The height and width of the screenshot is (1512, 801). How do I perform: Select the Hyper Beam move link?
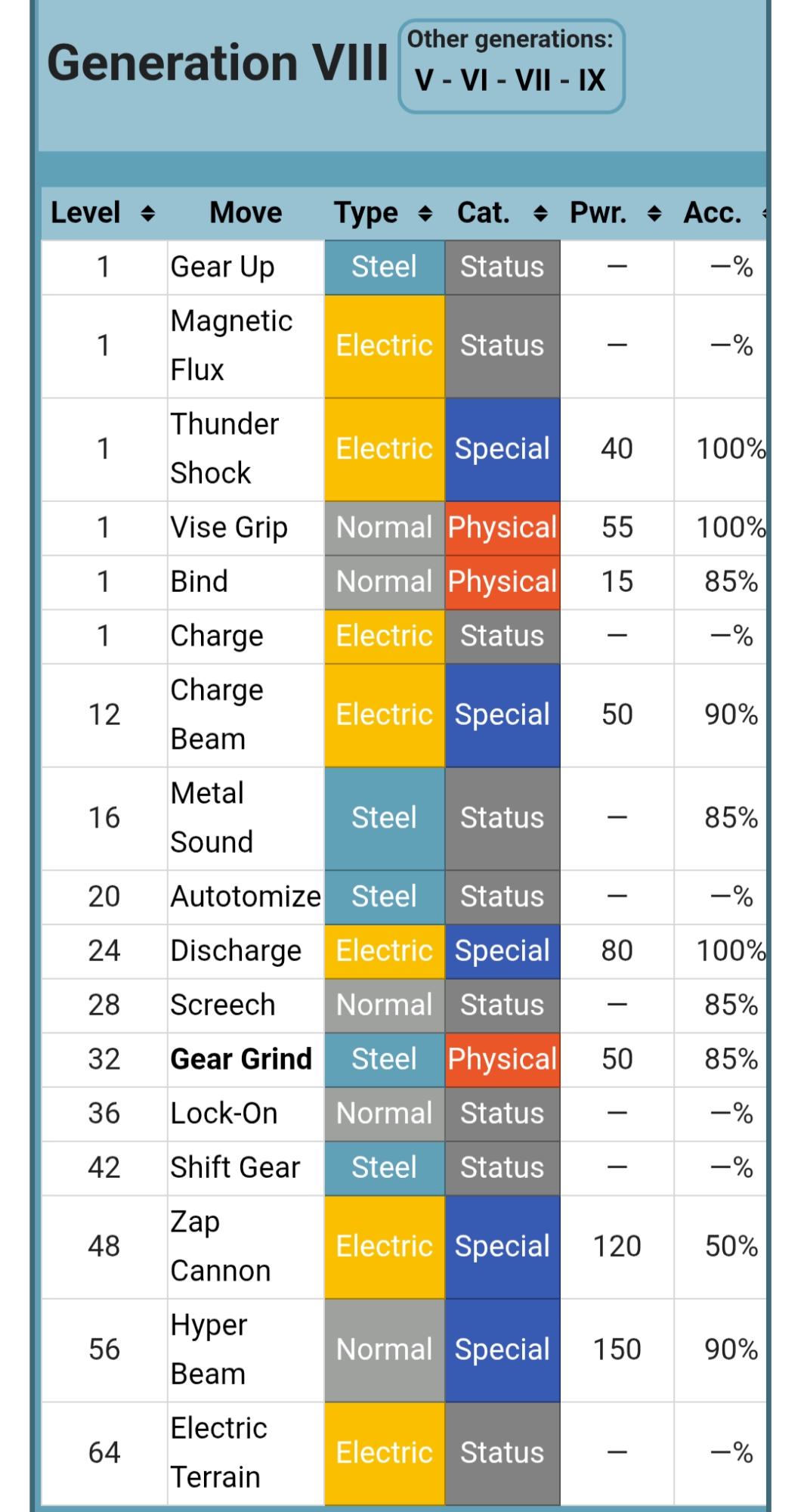(x=209, y=1349)
